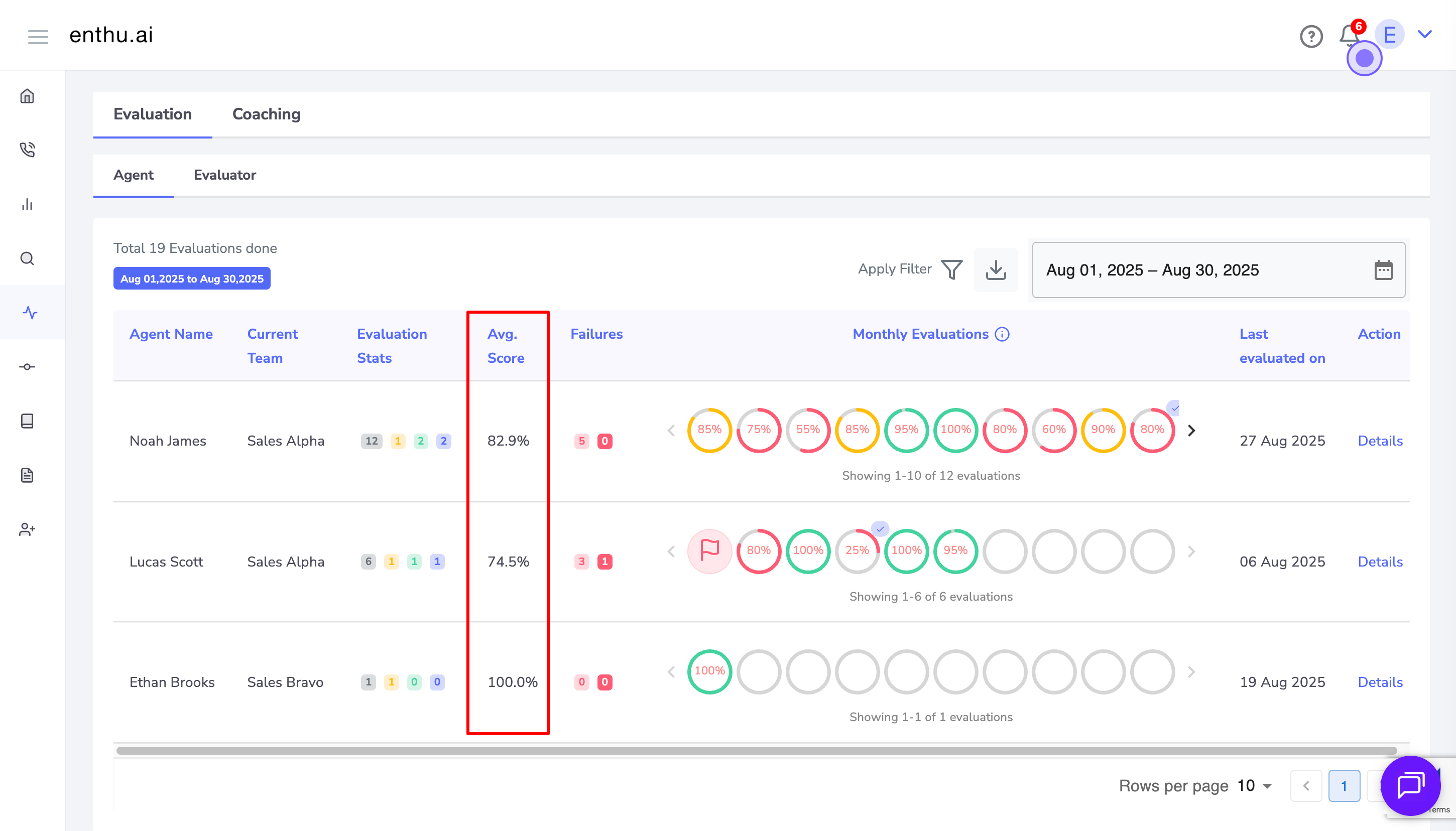
Task: Go to Home in the sidebar
Action: click(x=27, y=96)
